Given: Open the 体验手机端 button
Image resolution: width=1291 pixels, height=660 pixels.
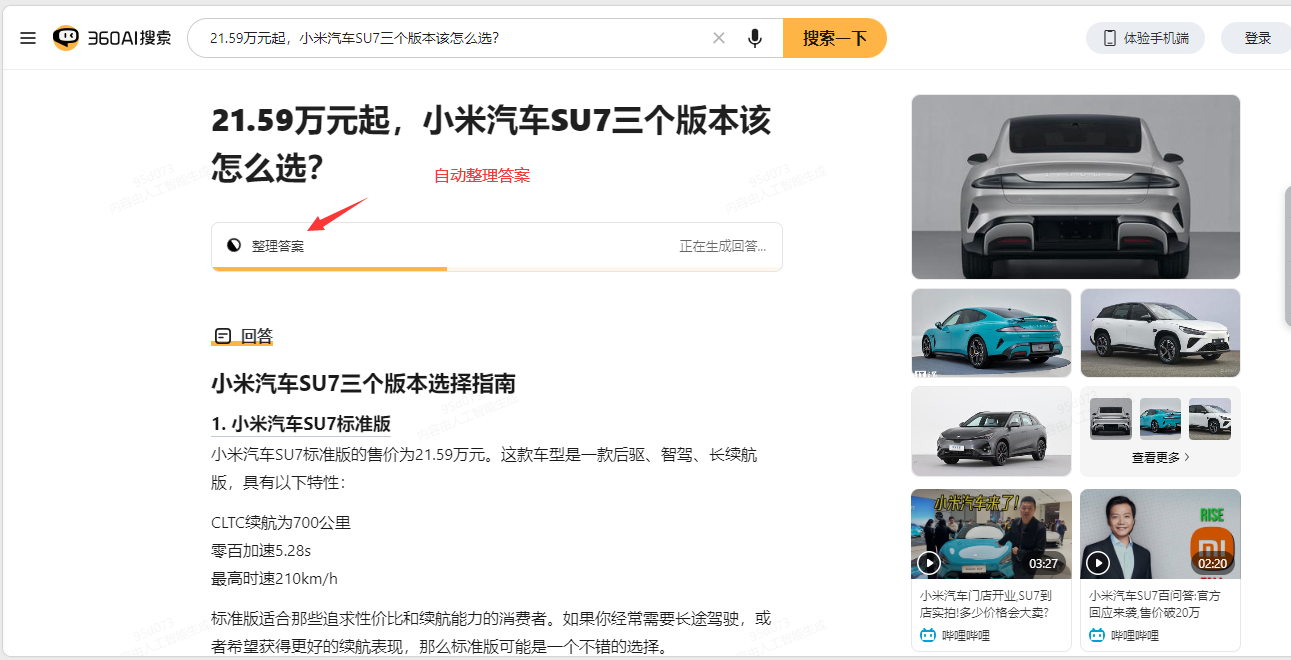Looking at the screenshot, I should point(1145,38).
